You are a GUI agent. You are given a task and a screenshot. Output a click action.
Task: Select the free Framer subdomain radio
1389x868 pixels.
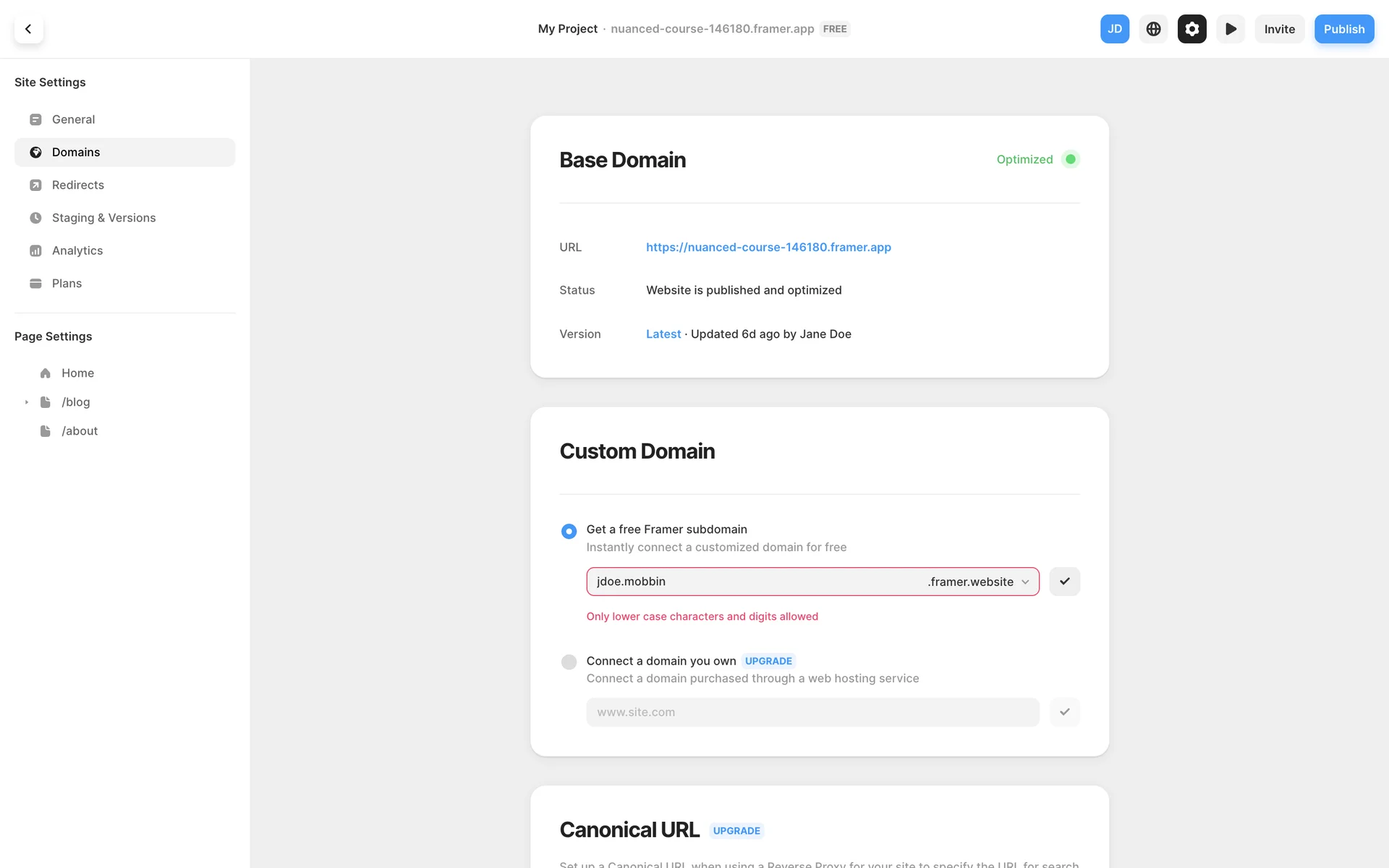pos(569,532)
